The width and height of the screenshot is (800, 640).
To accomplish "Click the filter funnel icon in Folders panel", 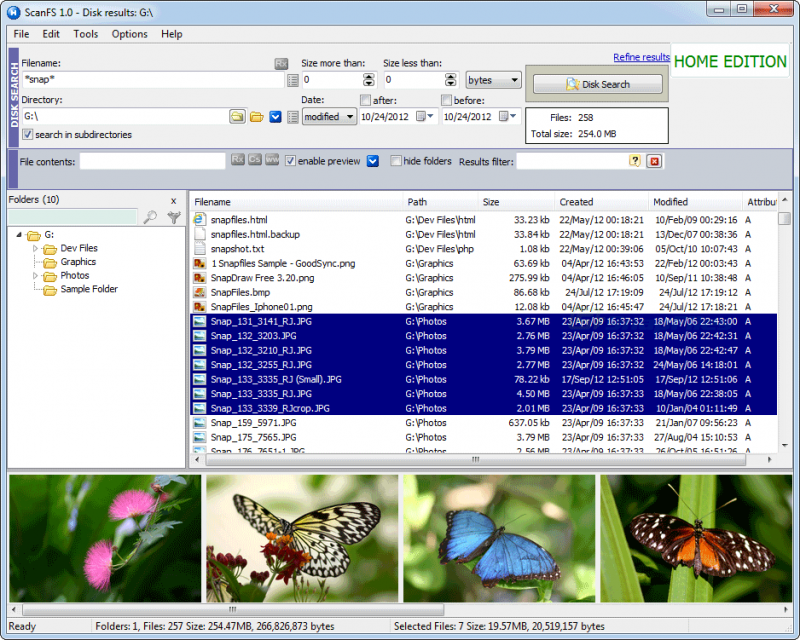I will [x=173, y=217].
